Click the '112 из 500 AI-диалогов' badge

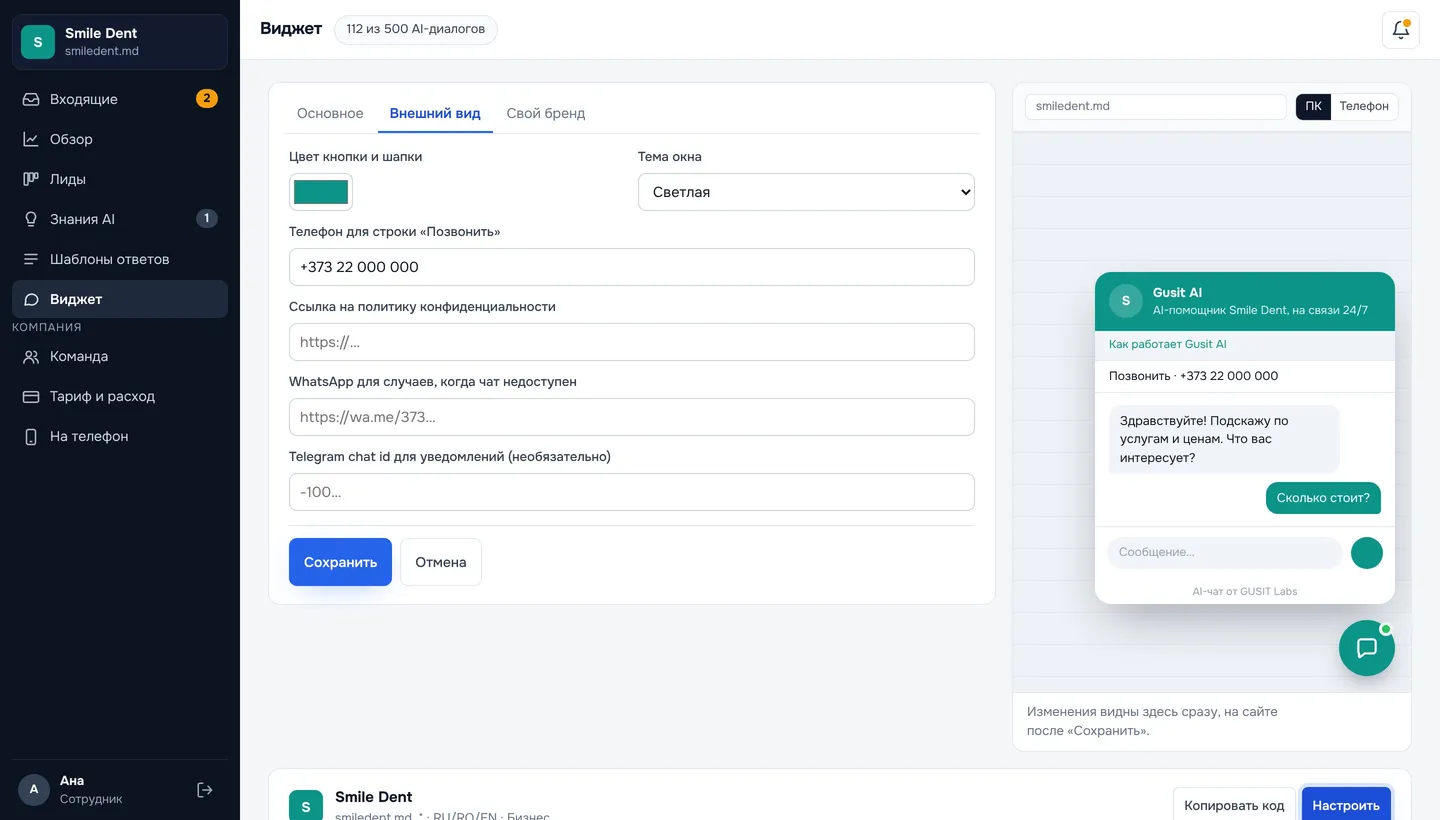pos(416,29)
